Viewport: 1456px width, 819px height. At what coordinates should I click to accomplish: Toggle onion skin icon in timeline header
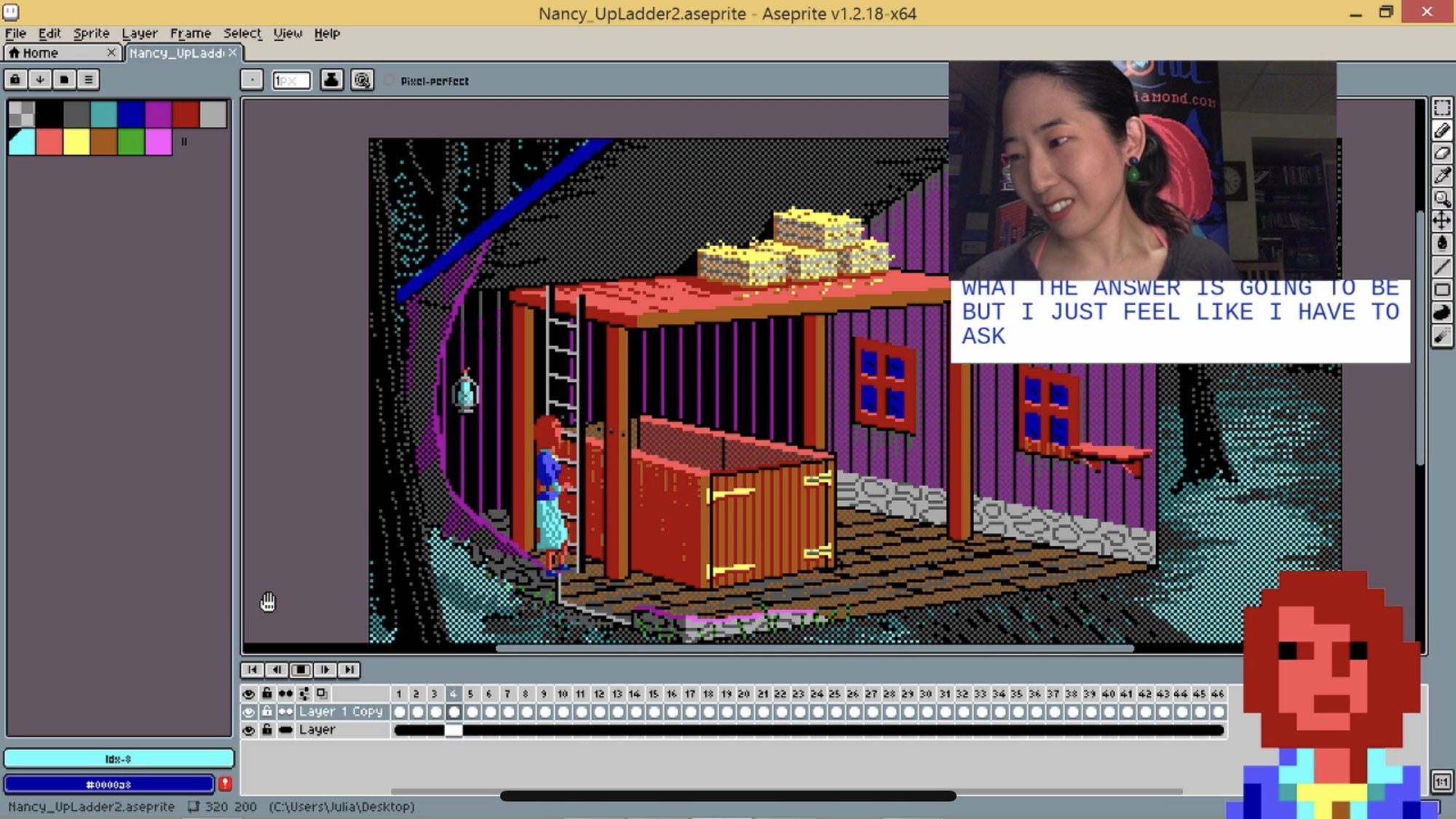(322, 694)
